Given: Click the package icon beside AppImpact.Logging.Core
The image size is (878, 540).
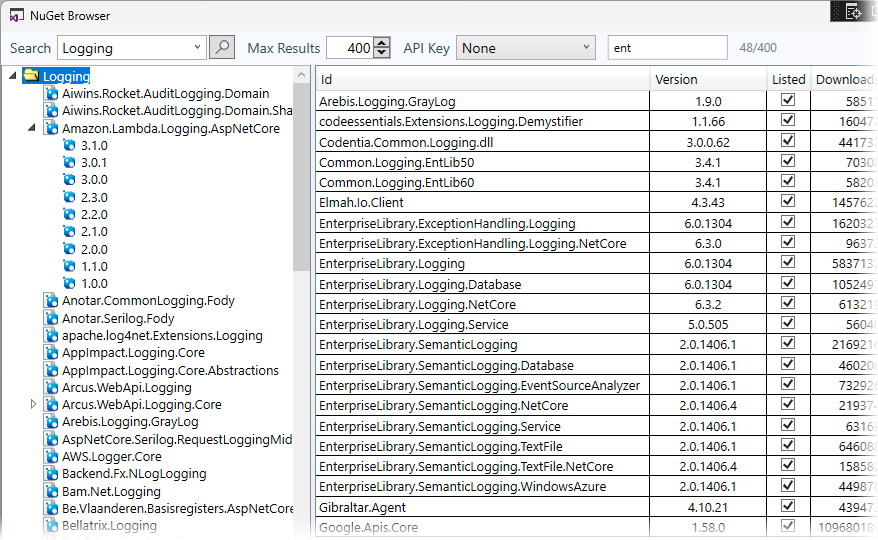Looking at the screenshot, I should tap(52, 353).
